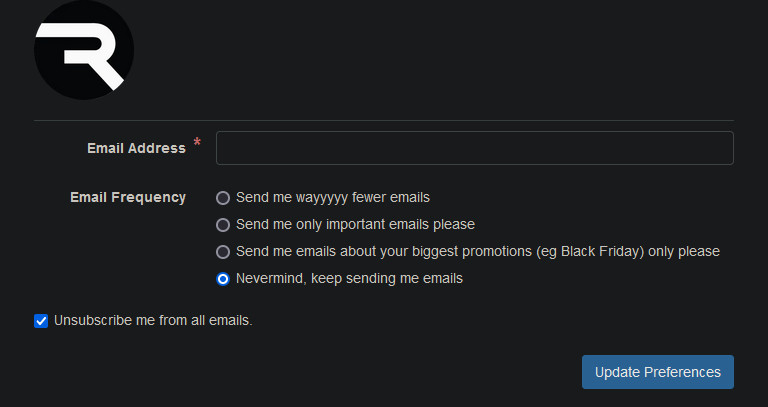Click the "Email Address" field label
The height and width of the screenshot is (407, 768).
[136, 148]
